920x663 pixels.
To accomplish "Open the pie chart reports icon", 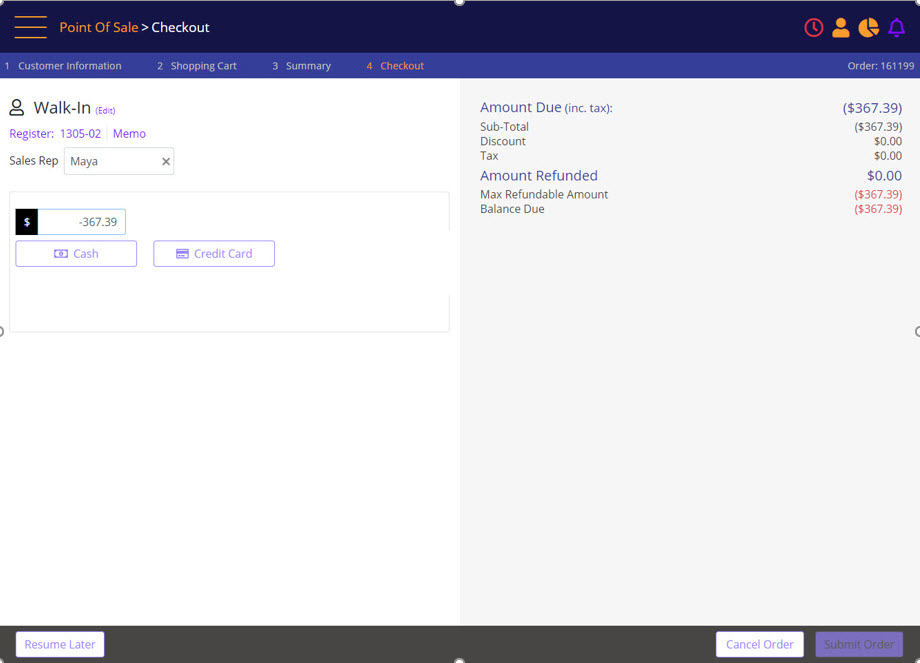I will coord(868,28).
